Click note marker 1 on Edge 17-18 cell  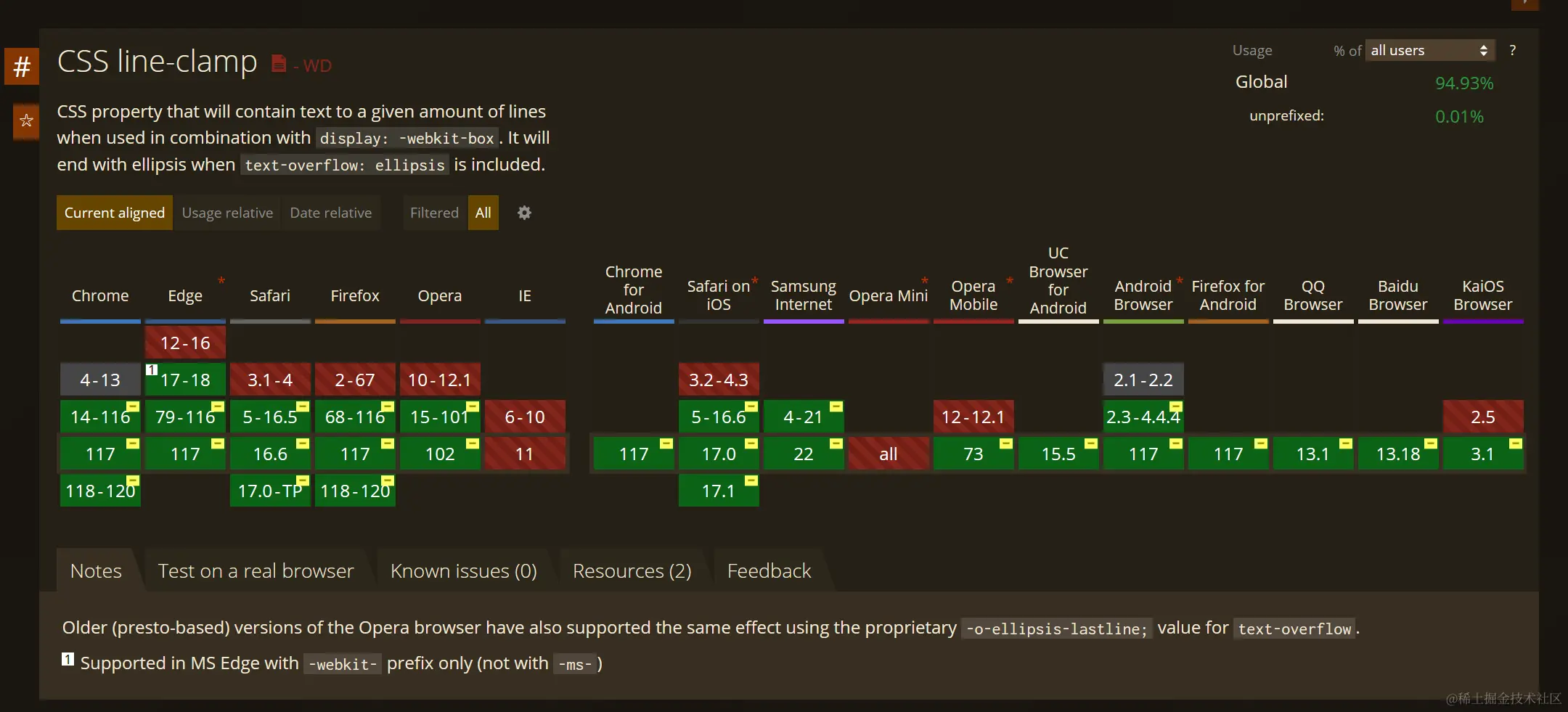[x=152, y=369]
